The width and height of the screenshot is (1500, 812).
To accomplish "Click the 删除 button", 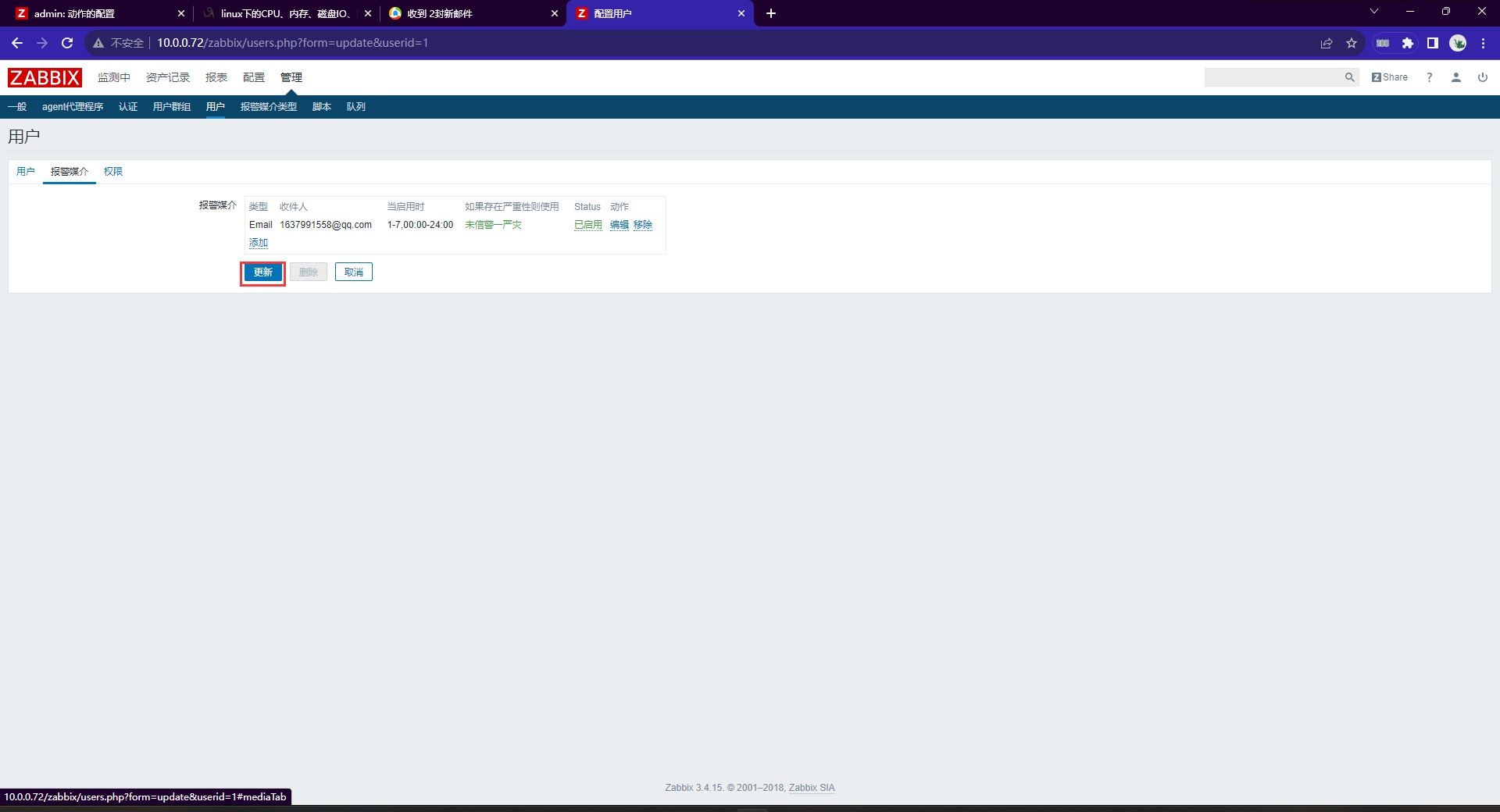I will [309, 272].
